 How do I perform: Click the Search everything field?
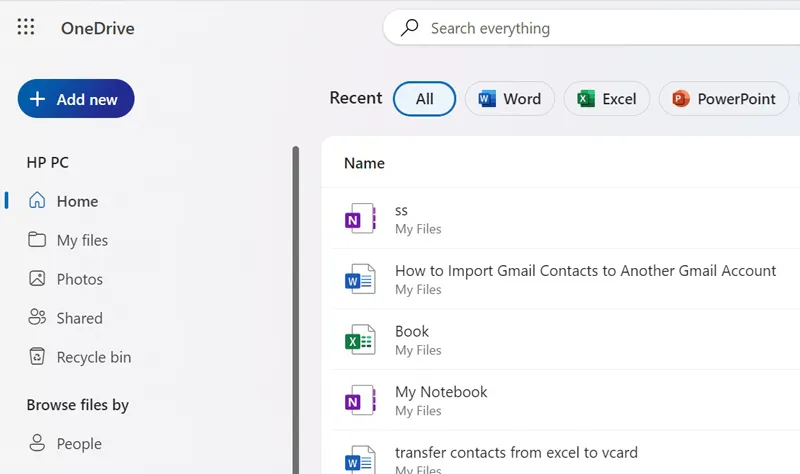(592, 28)
